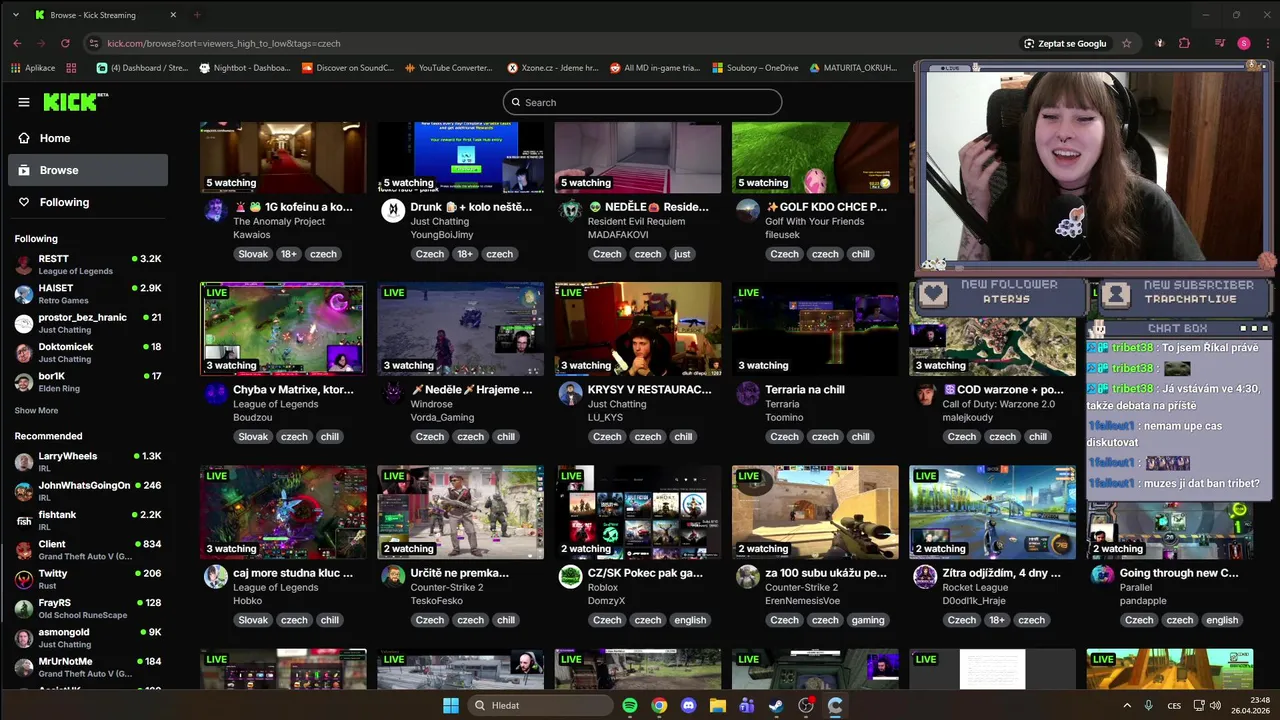Open the browser extensions puzzle icon

click(x=1185, y=43)
